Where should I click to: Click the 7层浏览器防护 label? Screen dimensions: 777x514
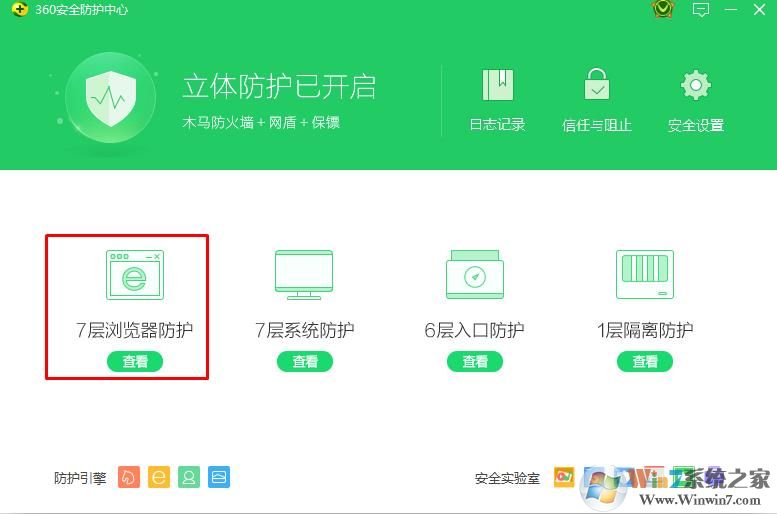(x=134, y=330)
